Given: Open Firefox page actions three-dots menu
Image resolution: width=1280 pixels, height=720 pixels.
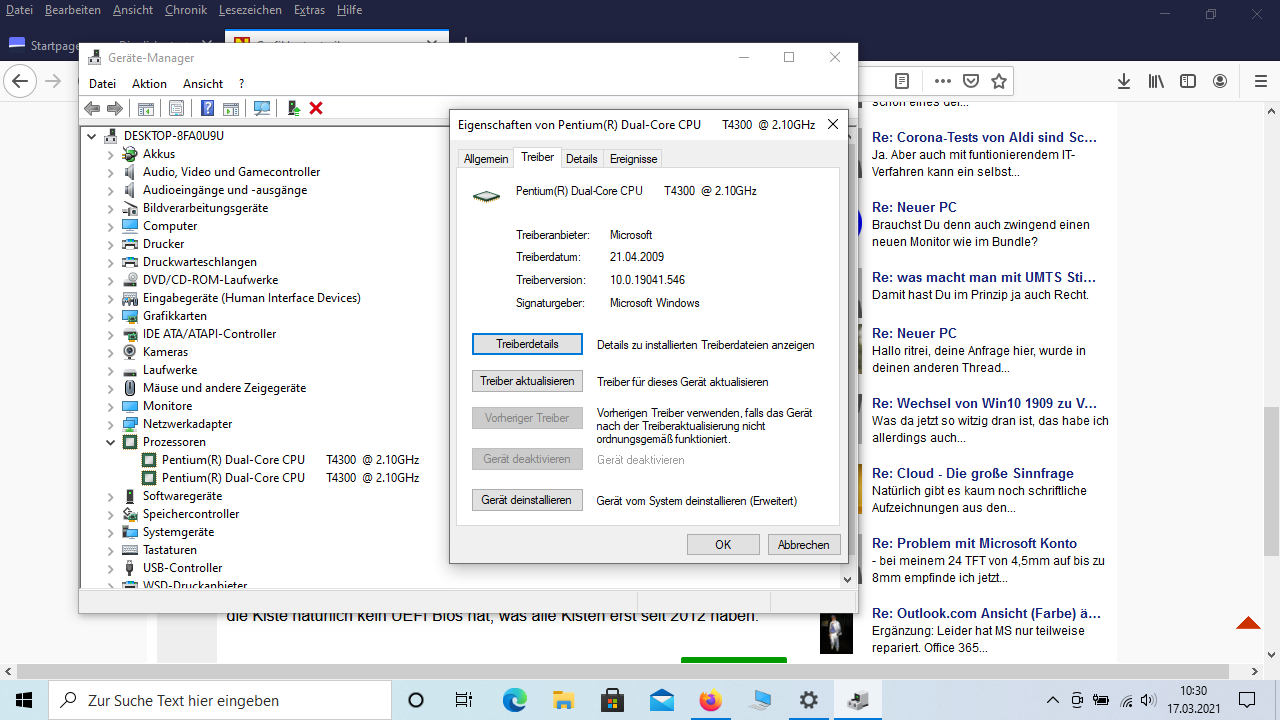Looking at the screenshot, I should 943,81.
